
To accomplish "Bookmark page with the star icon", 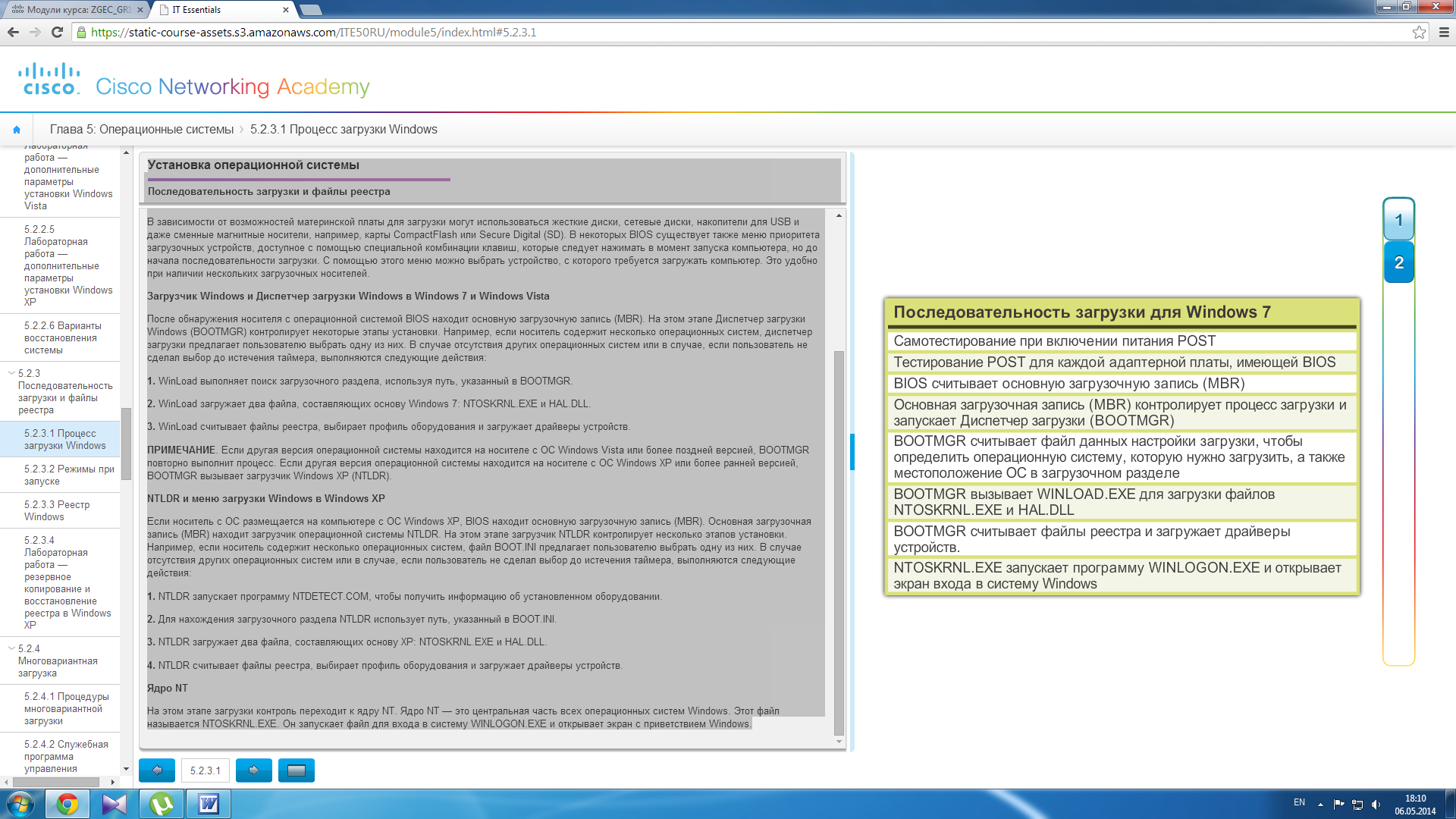I will click(x=1419, y=32).
